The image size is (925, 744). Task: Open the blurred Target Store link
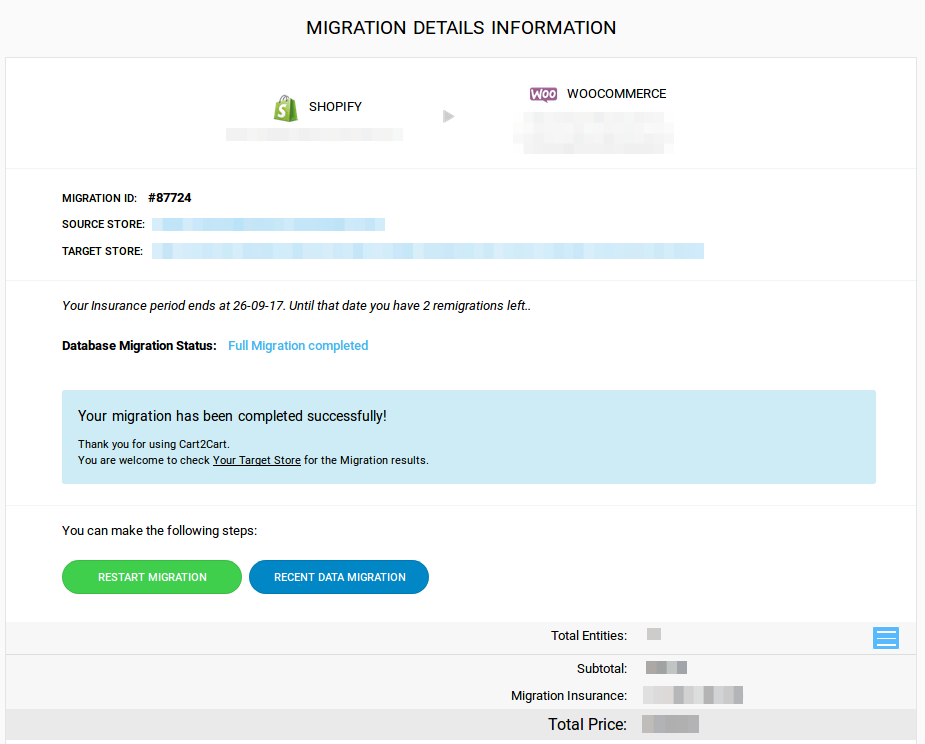[428, 251]
